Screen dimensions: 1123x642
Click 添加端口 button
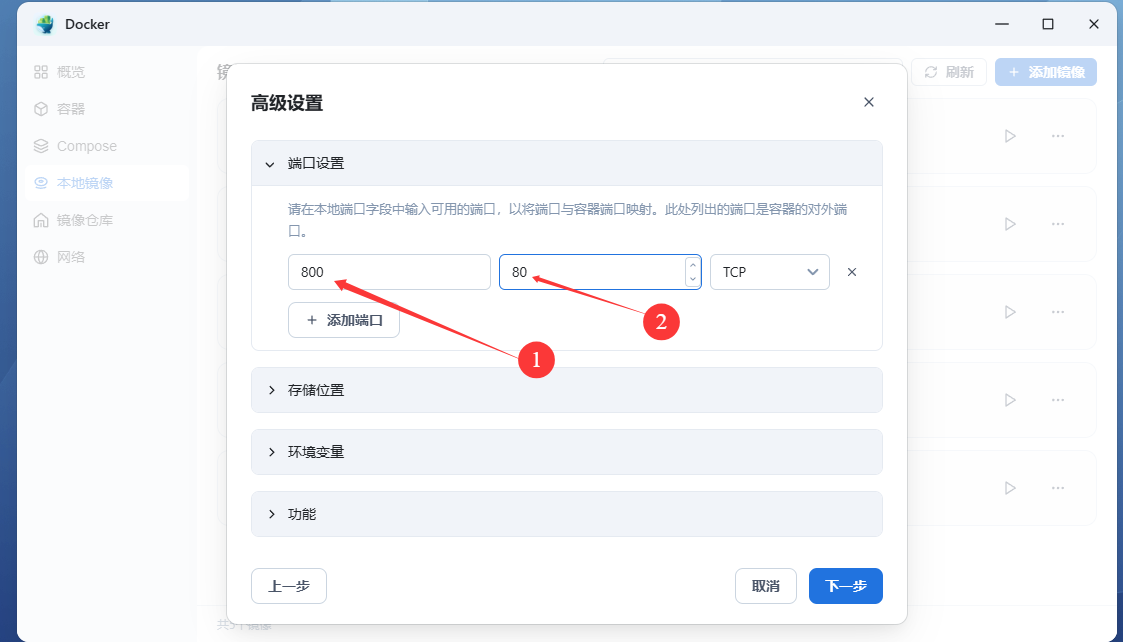coord(344,320)
